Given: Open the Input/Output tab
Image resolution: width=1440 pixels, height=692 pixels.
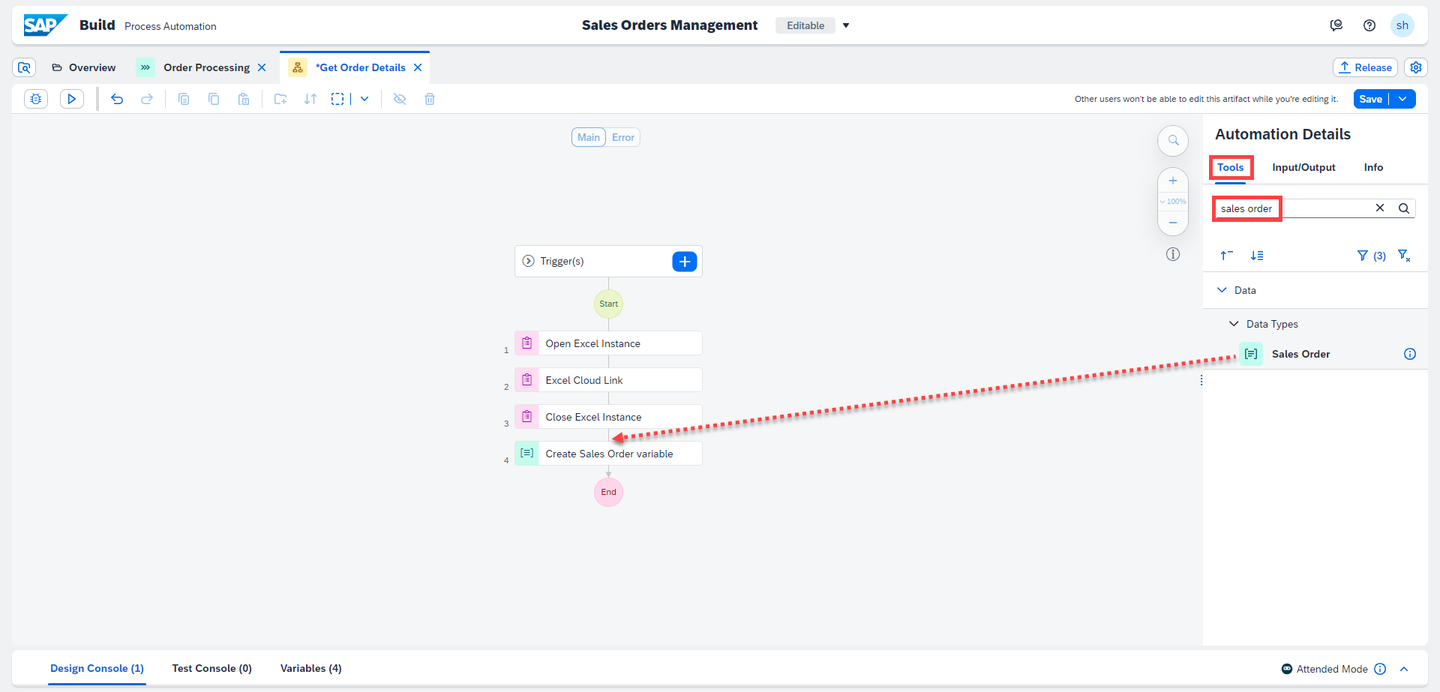Looking at the screenshot, I should 1304,167.
